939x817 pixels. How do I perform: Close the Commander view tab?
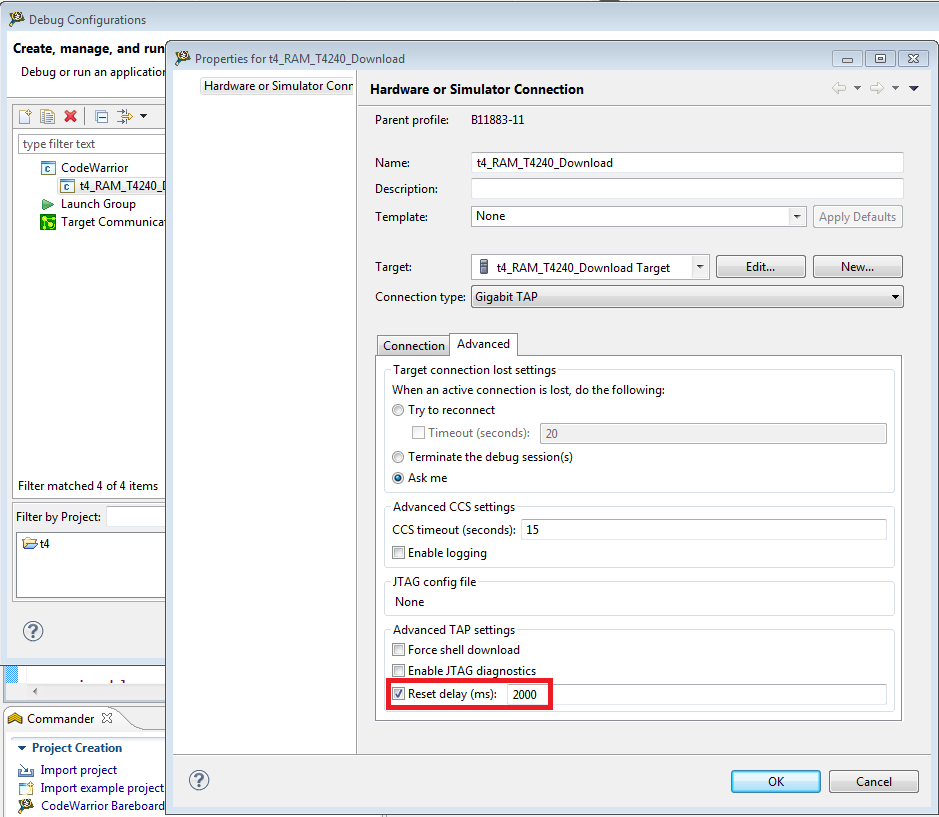(x=107, y=718)
